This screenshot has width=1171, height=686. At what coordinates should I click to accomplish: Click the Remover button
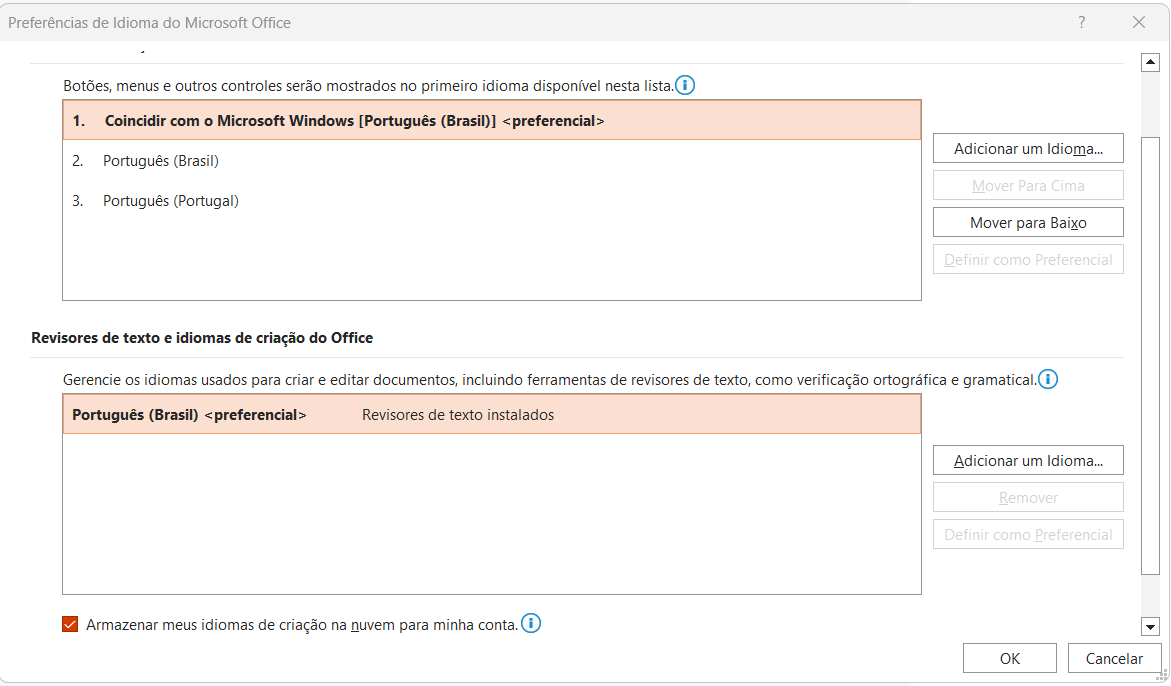(x=1028, y=497)
